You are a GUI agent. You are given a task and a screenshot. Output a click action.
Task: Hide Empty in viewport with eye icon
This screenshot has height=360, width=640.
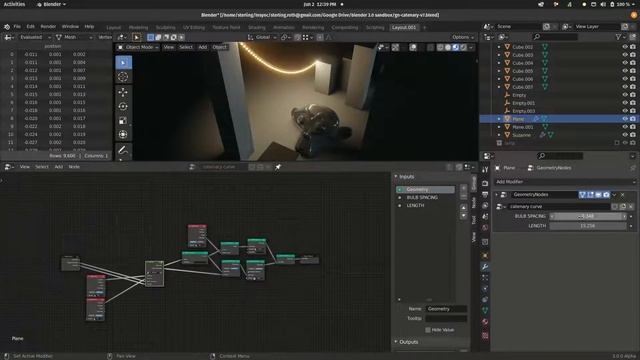tap(624, 95)
